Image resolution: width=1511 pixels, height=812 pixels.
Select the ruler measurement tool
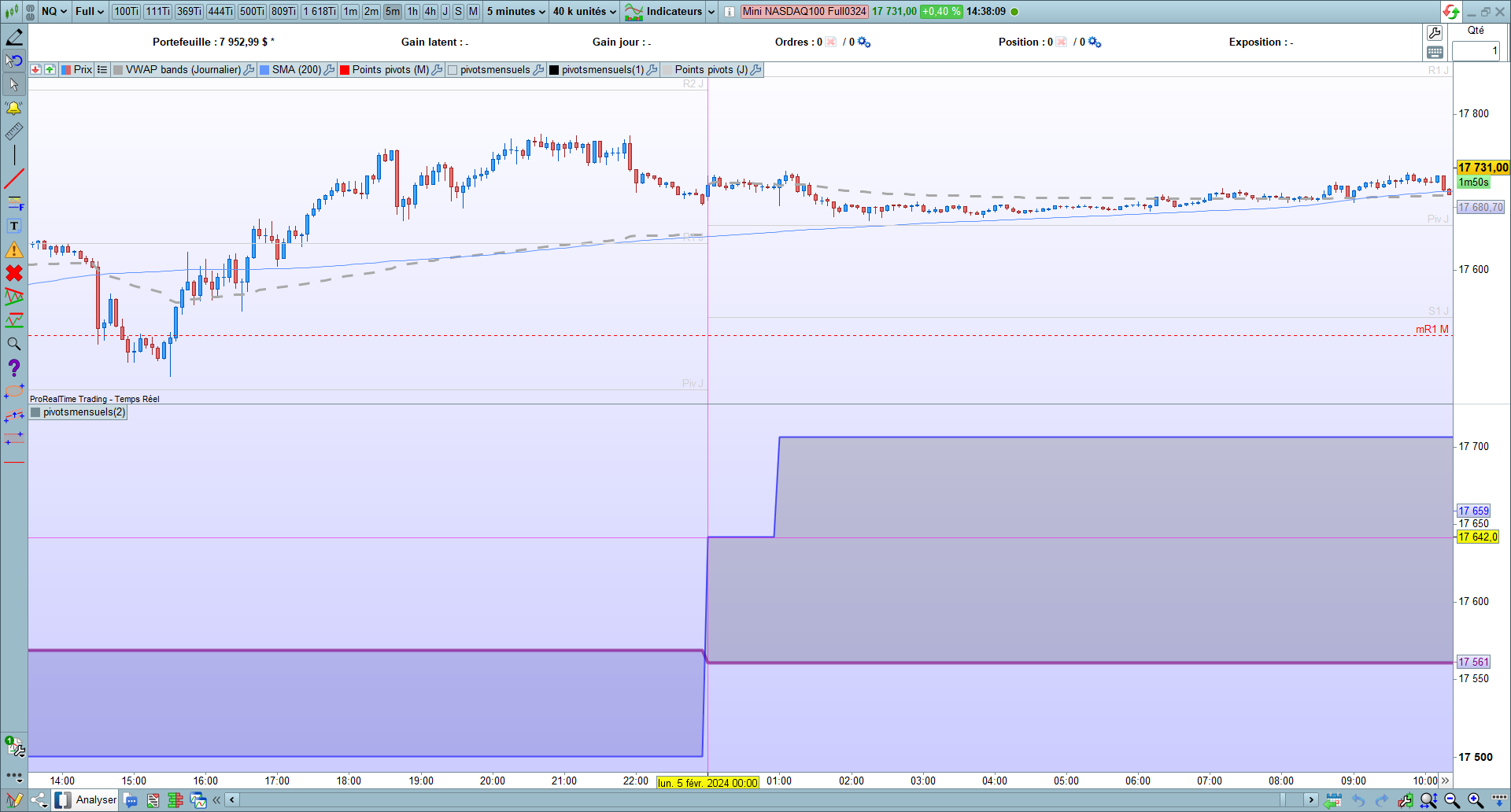[x=14, y=131]
